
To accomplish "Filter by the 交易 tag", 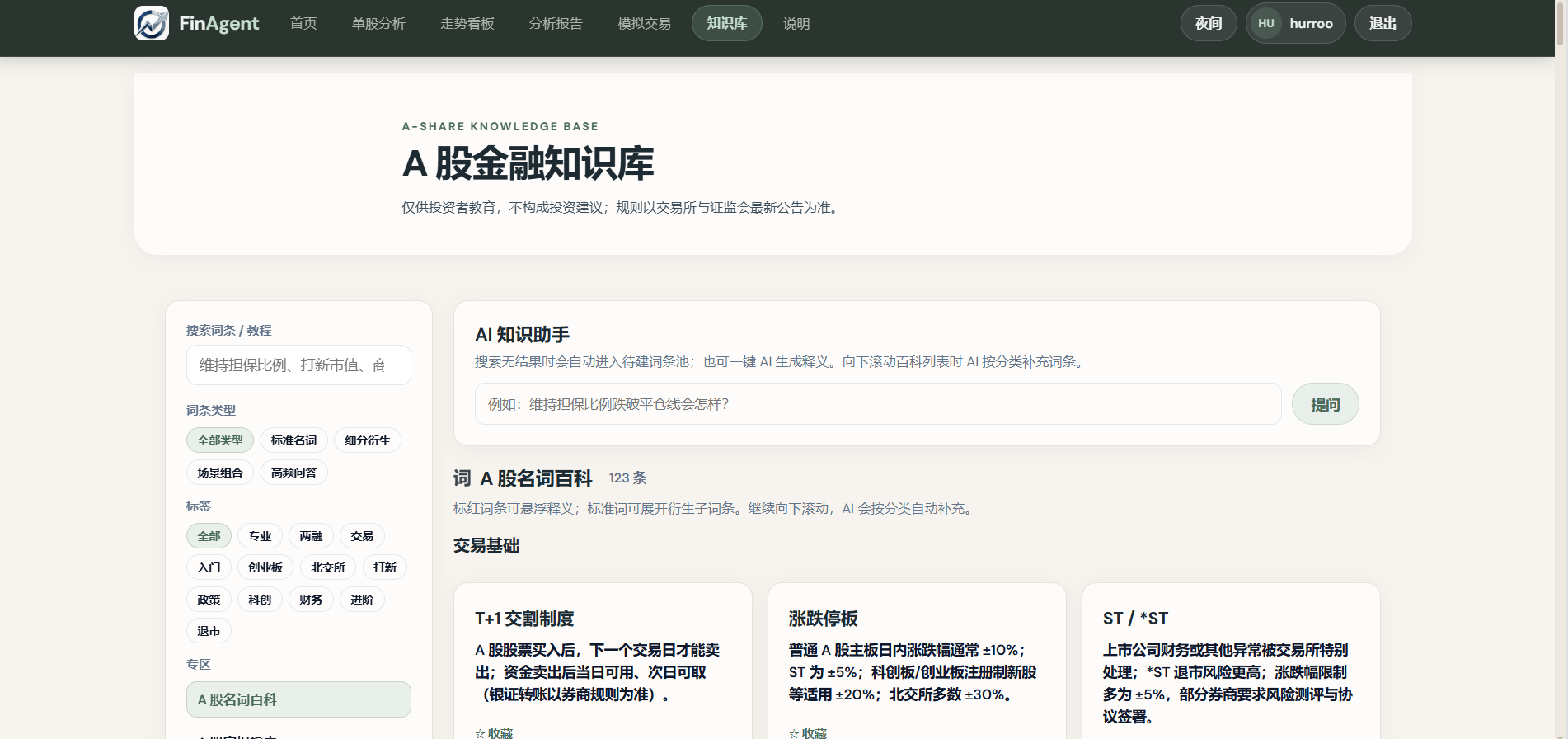I will coord(362,536).
